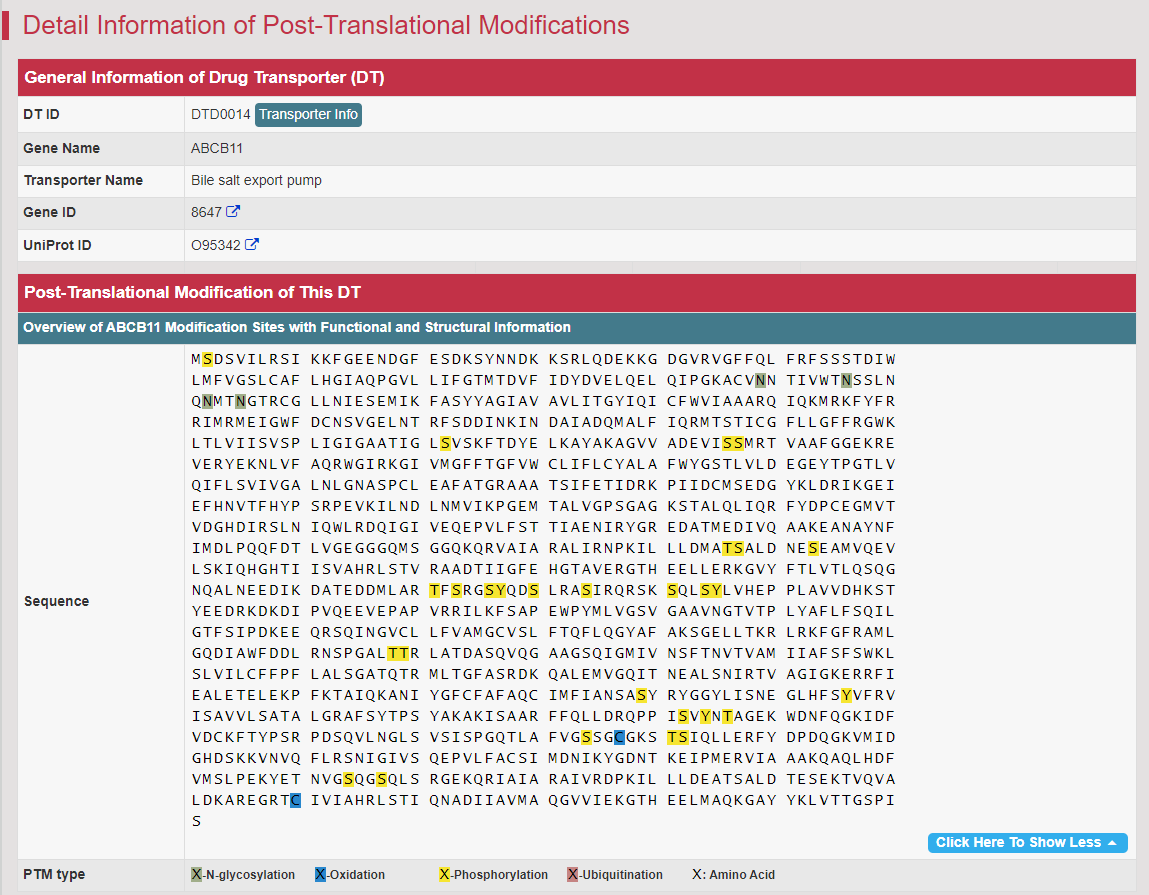This screenshot has height=895, width=1149.
Task: Click the blue Oxidation legend swatch
Action: point(320,875)
